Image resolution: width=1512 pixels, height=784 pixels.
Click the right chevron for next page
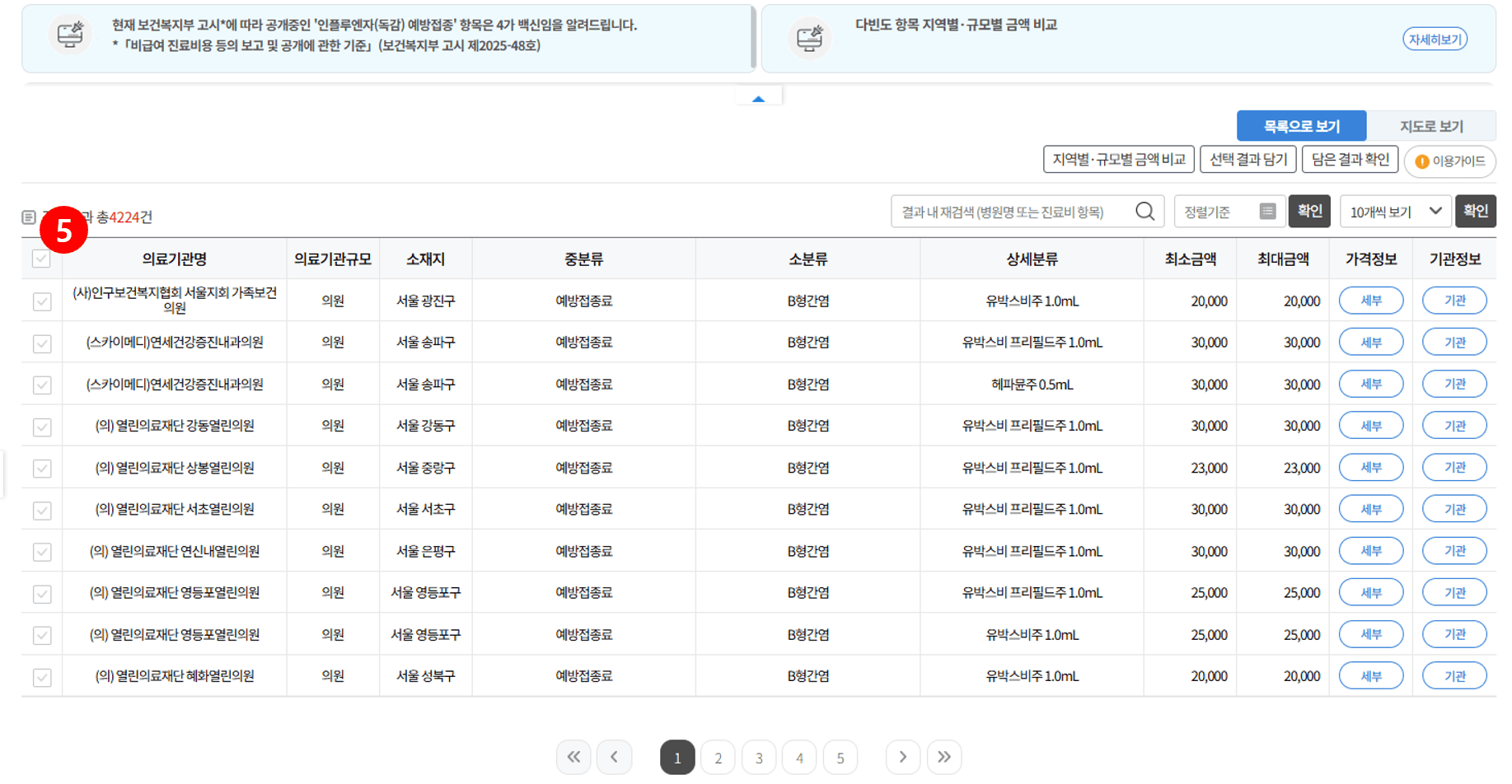[903, 757]
